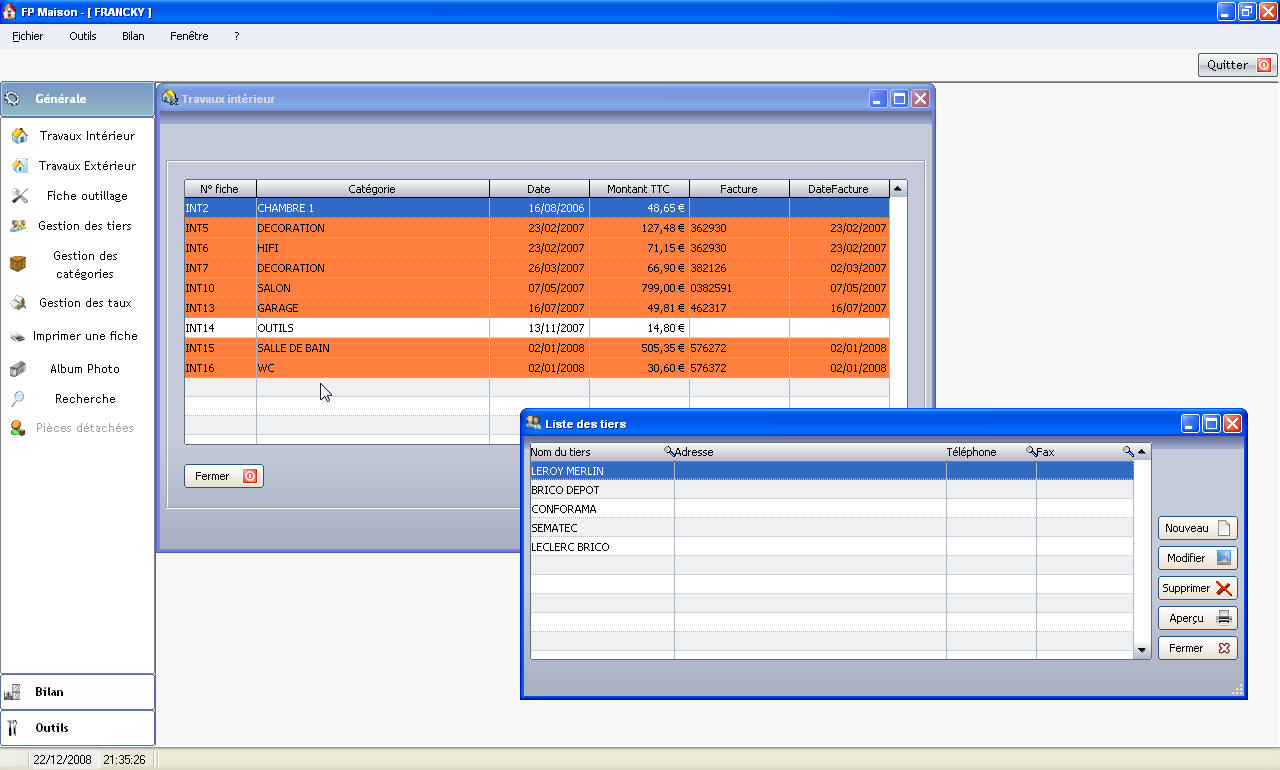This screenshot has height=770, width=1280.
Task: Open Gestion des tiers in sidebar
Action: coord(84,226)
